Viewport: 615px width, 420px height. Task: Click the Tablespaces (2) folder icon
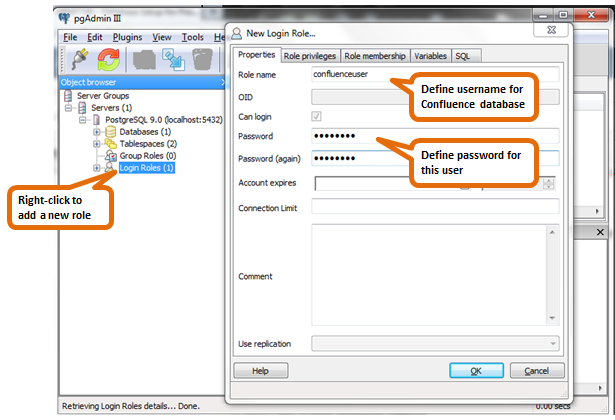coord(111,144)
